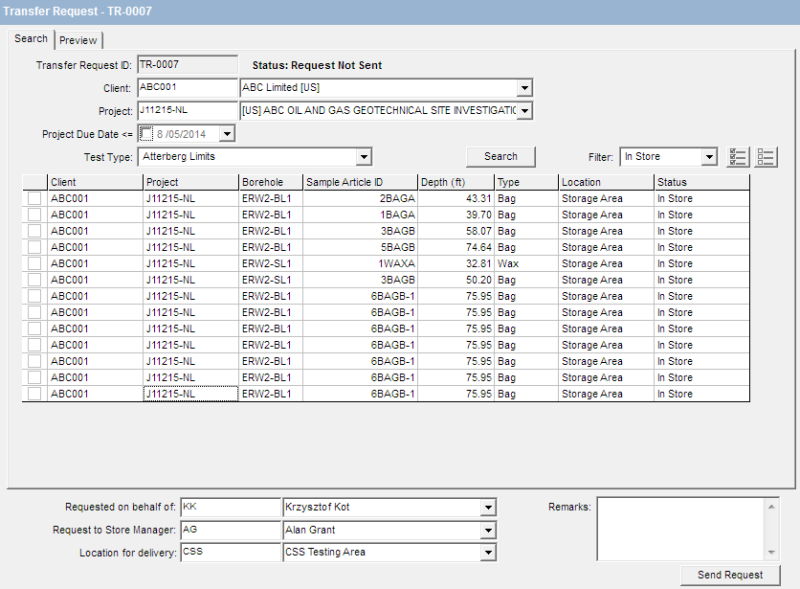Open the Test Type dropdown
Screen dimensions: 800x589
pyautogui.click(x=363, y=156)
